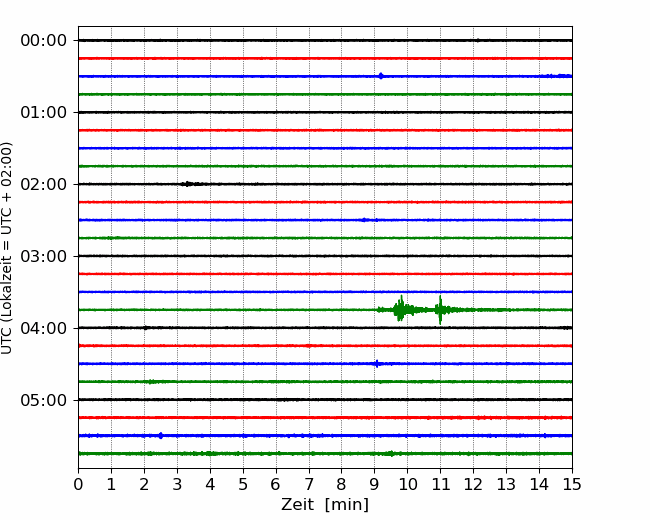Click the blue spike on the 00:30 trace
The height and width of the screenshot is (520, 650).
[x=381, y=76]
